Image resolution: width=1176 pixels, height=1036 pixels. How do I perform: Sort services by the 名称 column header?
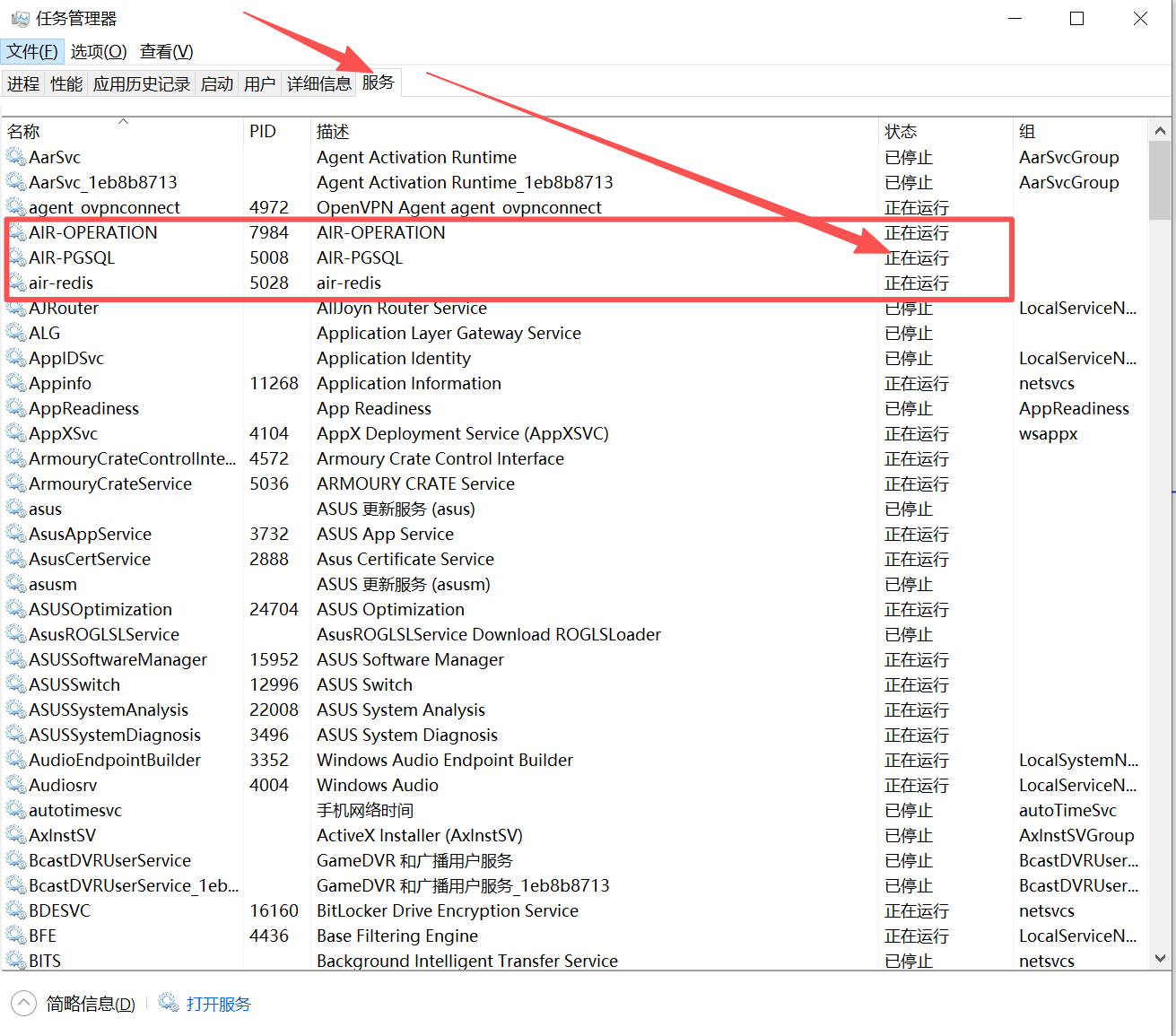tap(24, 132)
